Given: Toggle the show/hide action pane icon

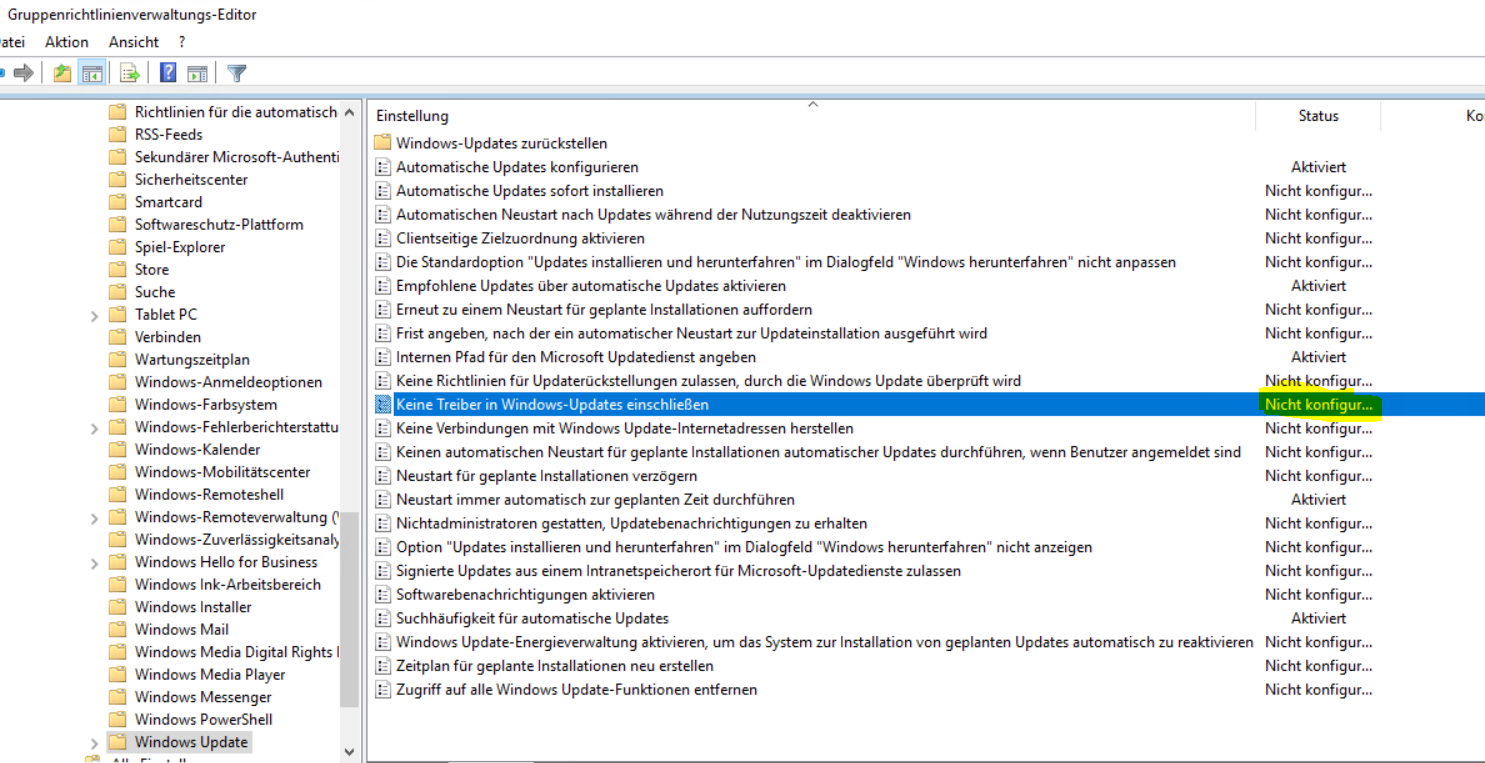Looking at the screenshot, I should pyautogui.click(x=197, y=73).
